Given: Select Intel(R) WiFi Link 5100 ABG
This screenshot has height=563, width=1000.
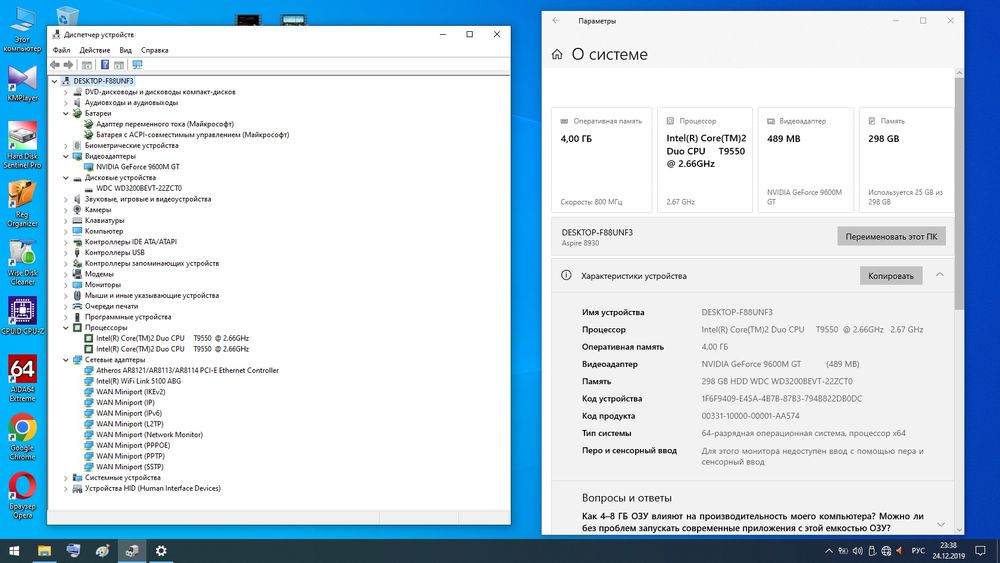Looking at the screenshot, I should point(138,381).
